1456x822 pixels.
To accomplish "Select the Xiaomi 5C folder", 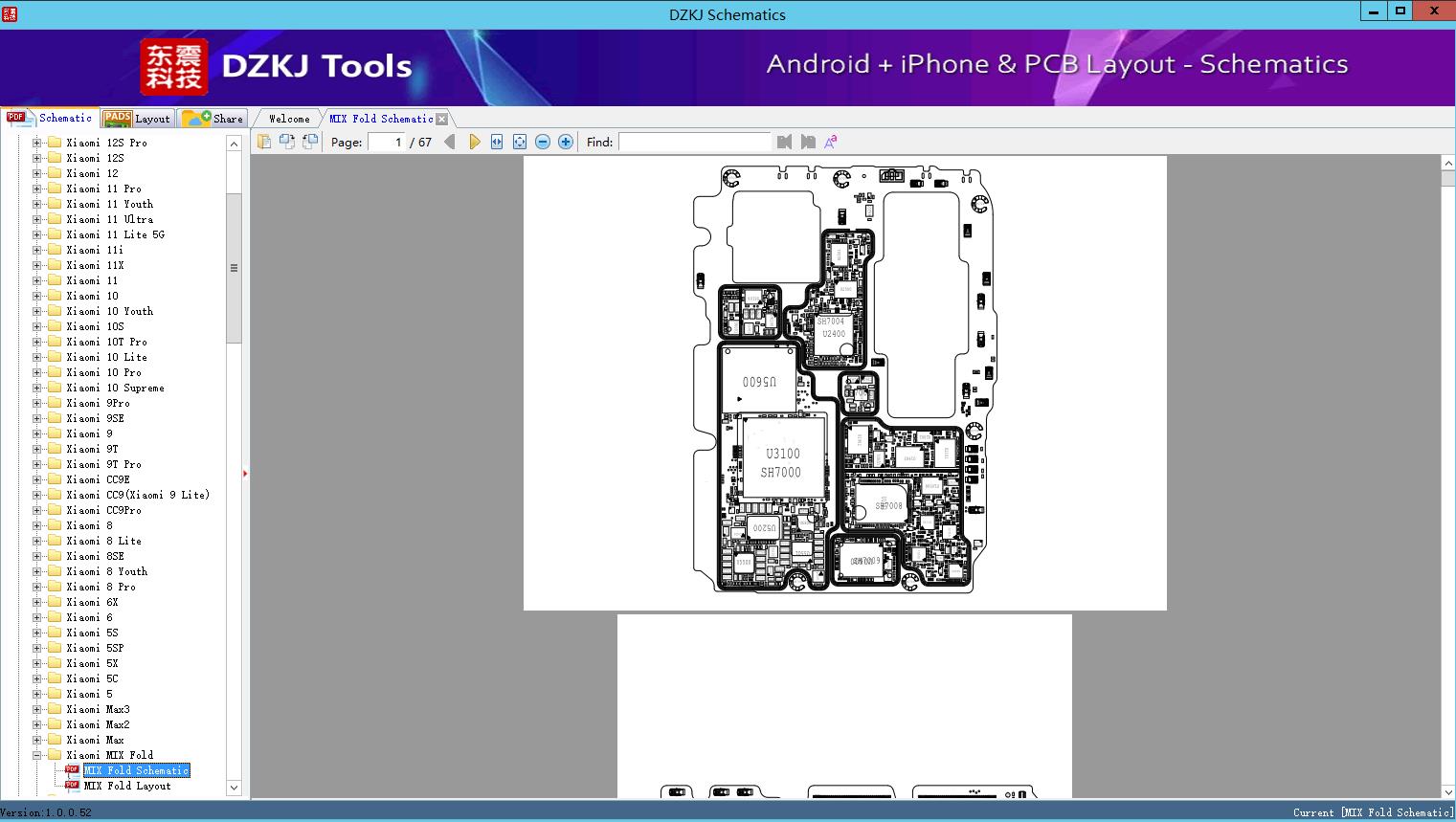I will click(x=92, y=678).
